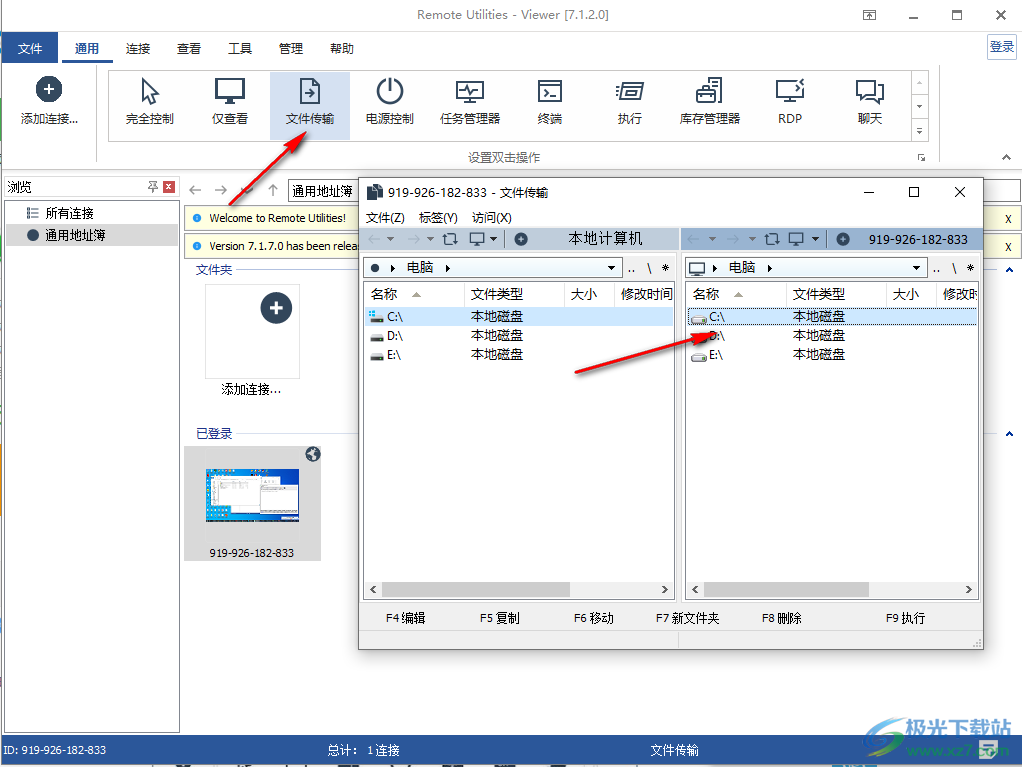Switch to the Connection ribbon tab

click(138, 48)
